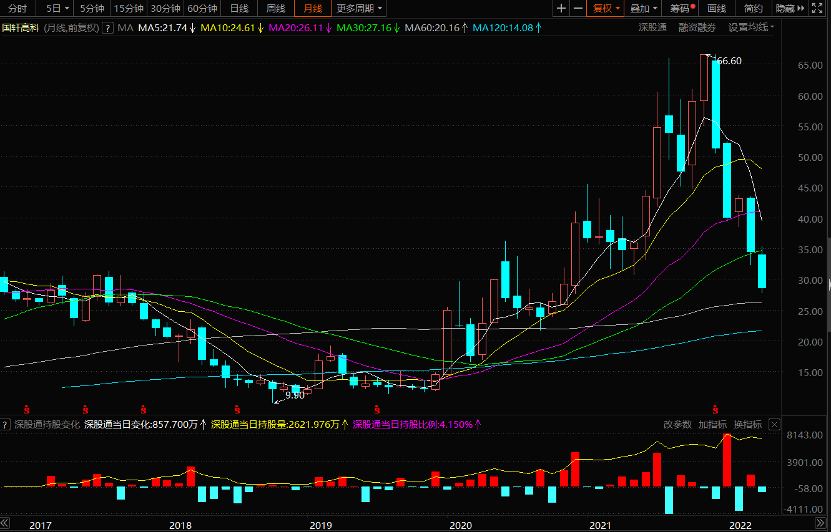Switch to 简约 simple mode

pos(753,8)
